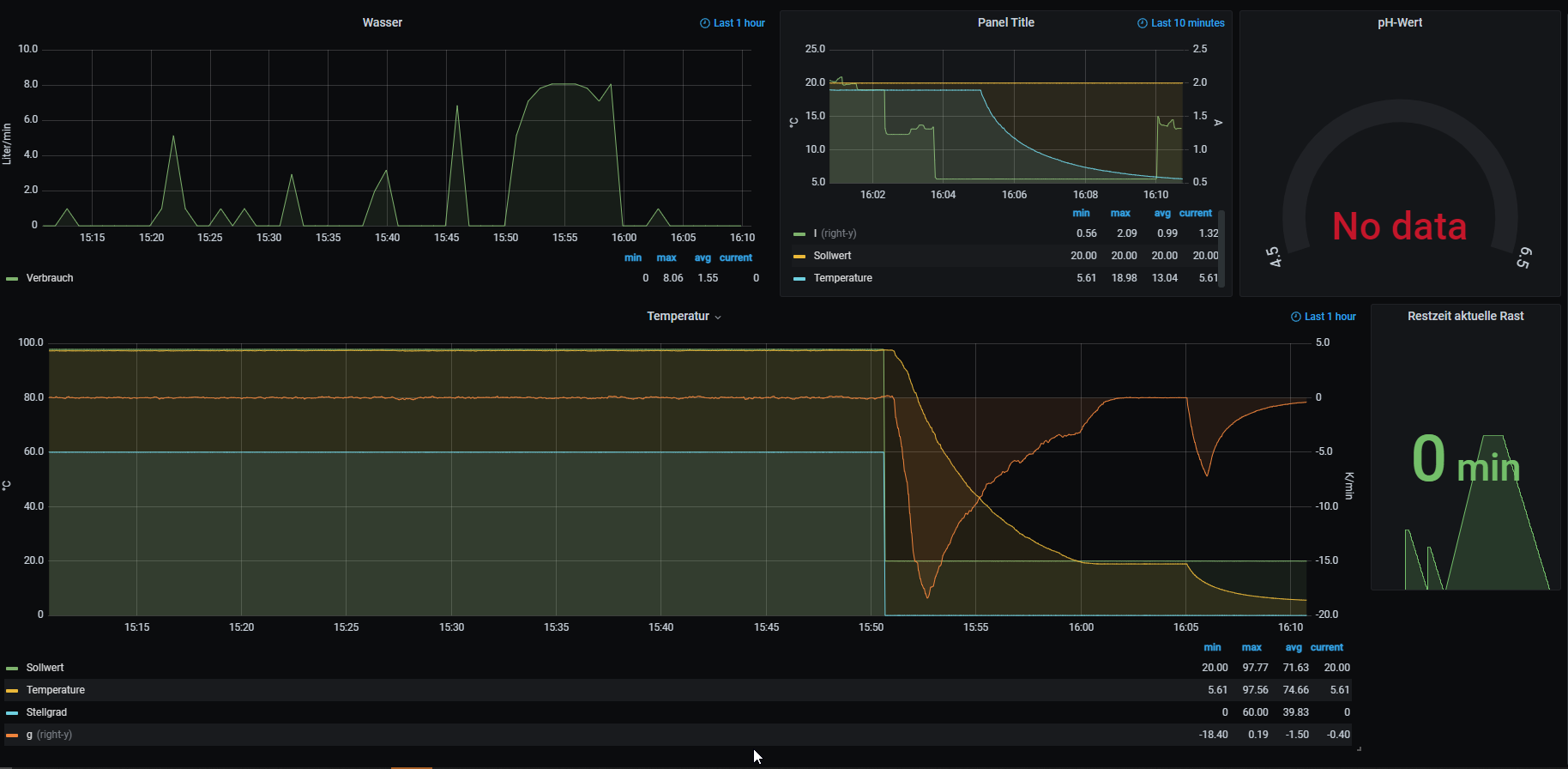The width and height of the screenshot is (1568, 769).
Task: Click the Last 10 minutes time override label
Action: [x=1187, y=23]
